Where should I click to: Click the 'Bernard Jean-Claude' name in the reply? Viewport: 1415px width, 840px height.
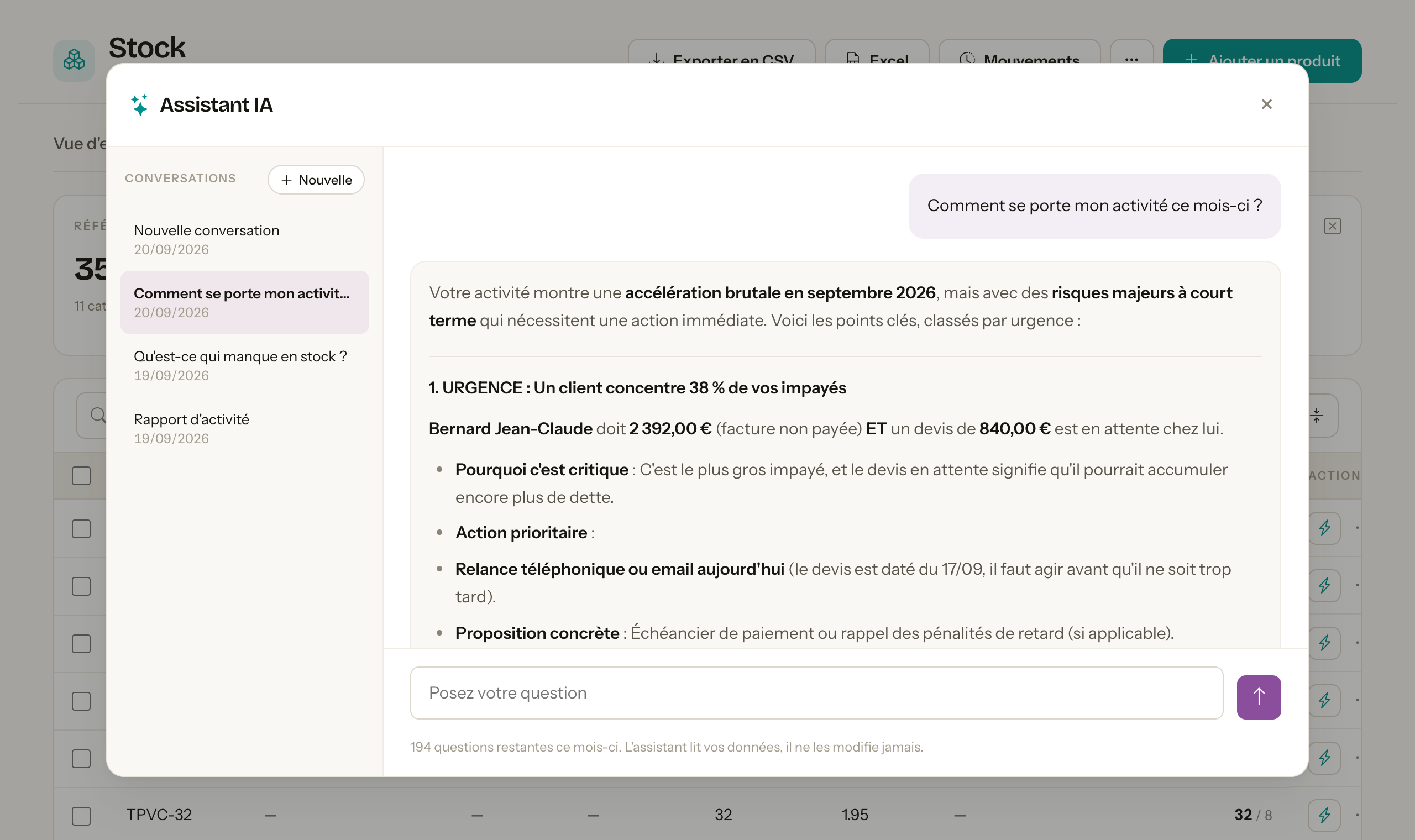pyautogui.click(x=511, y=428)
